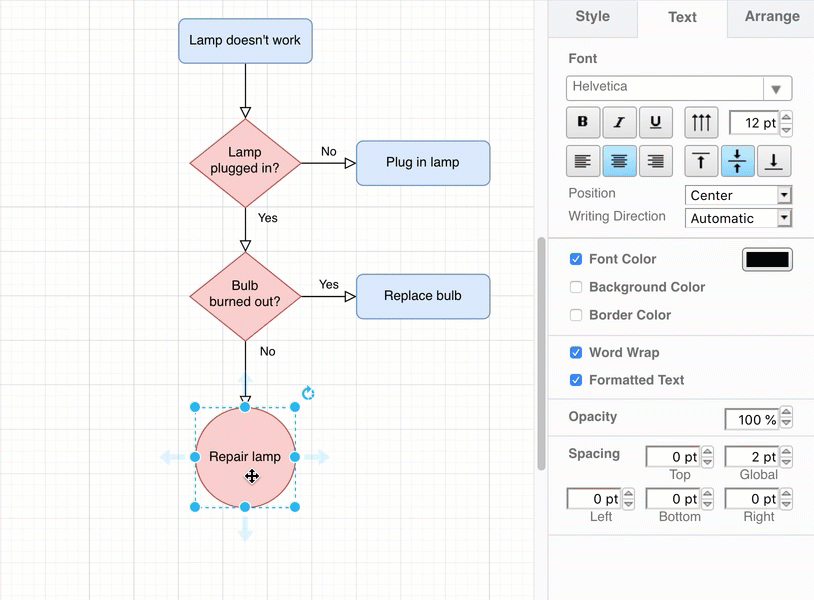Select the Repair lamp circle shape
Viewport: 814px width, 600px height.
(x=245, y=456)
